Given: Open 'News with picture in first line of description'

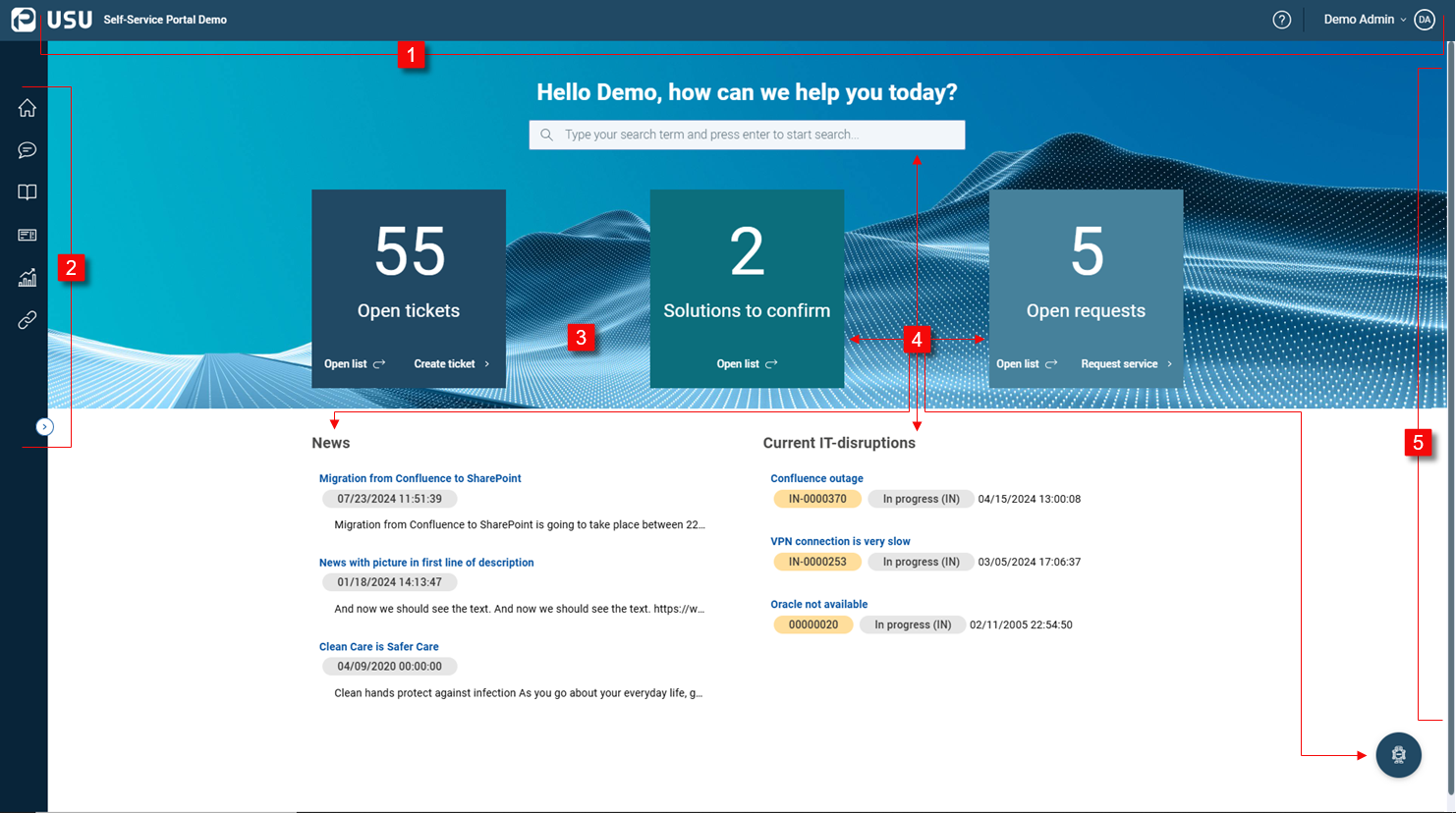Looking at the screenshot, I should (426, 563).
